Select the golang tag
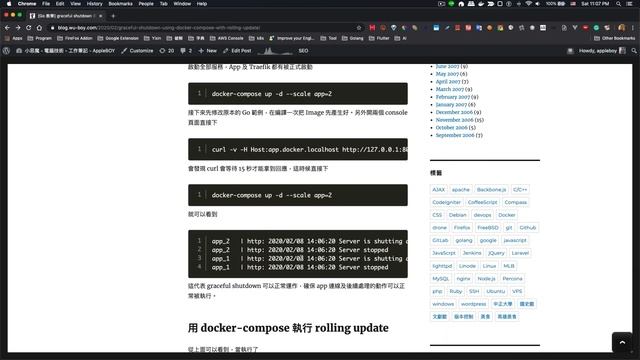 (x=464, y=240)
